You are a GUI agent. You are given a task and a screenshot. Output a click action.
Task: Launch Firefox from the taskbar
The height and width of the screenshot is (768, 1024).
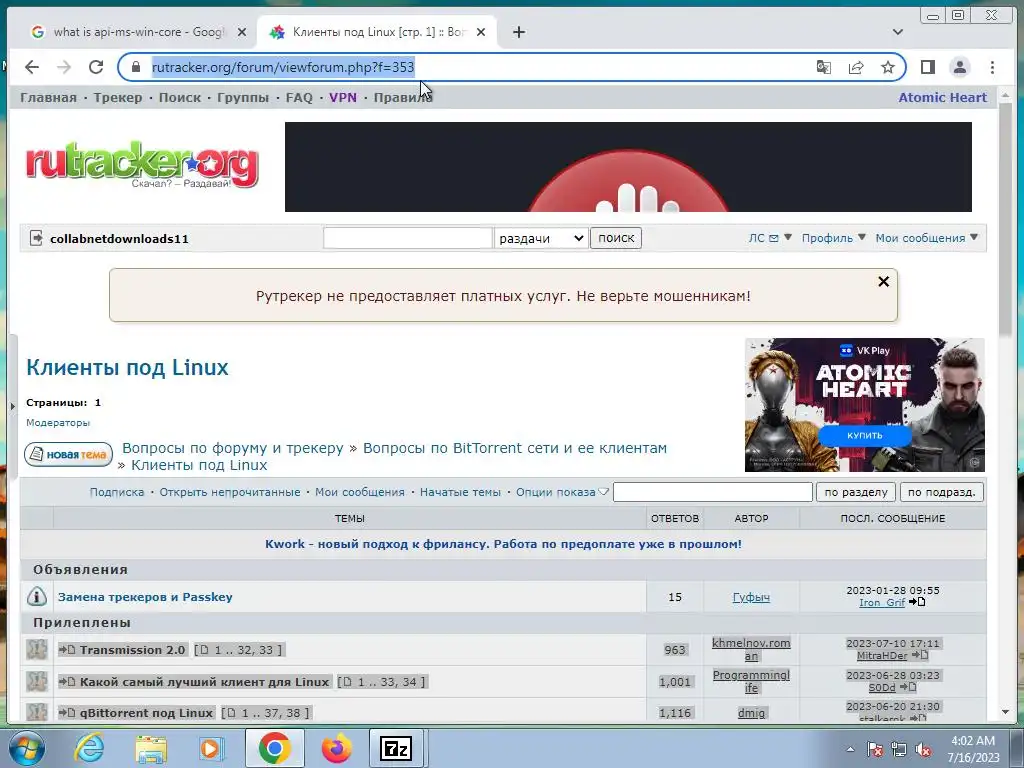tap(336, 748)
